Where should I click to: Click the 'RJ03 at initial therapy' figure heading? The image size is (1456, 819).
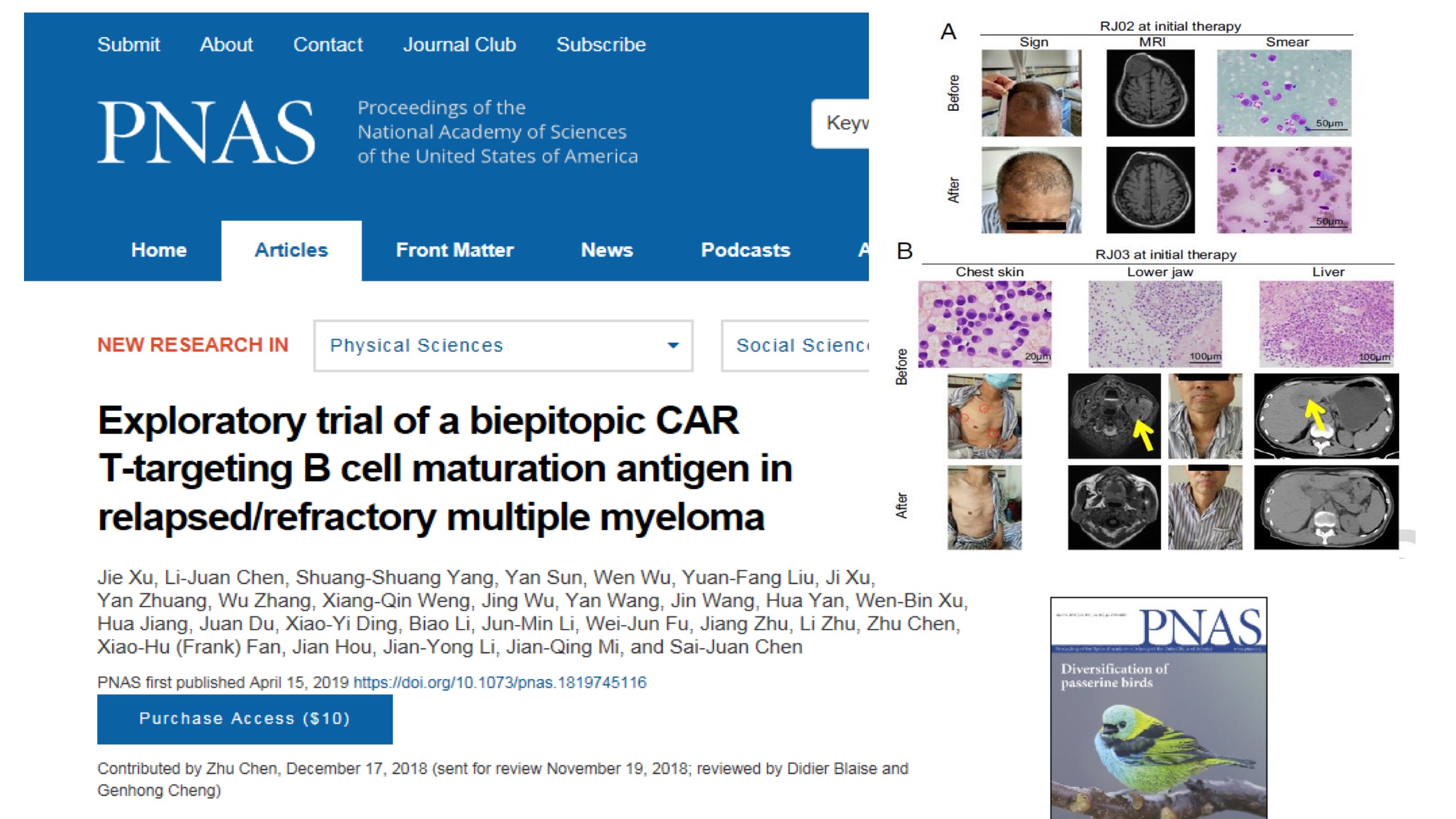click(1165, 254)
